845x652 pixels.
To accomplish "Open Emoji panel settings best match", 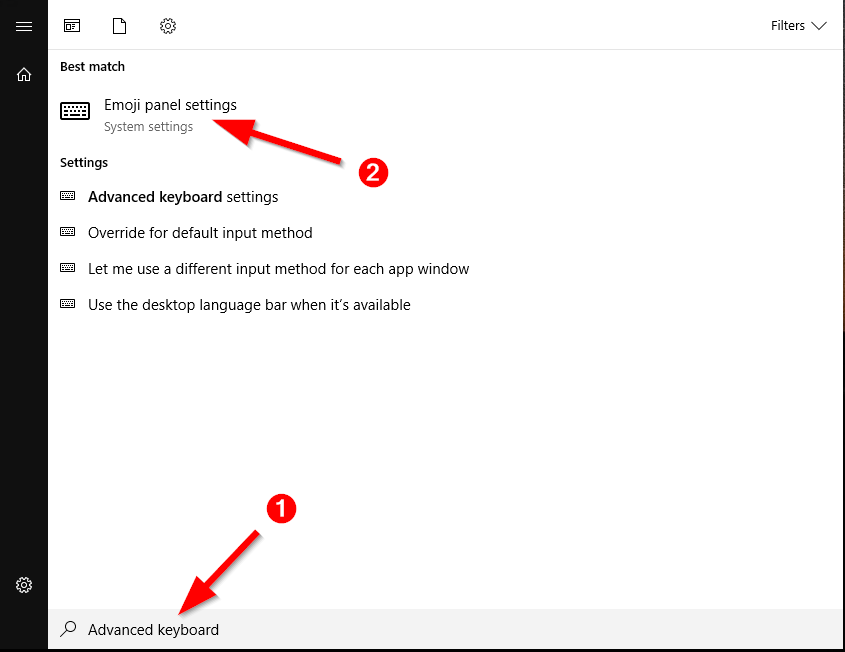I will 170,105.
